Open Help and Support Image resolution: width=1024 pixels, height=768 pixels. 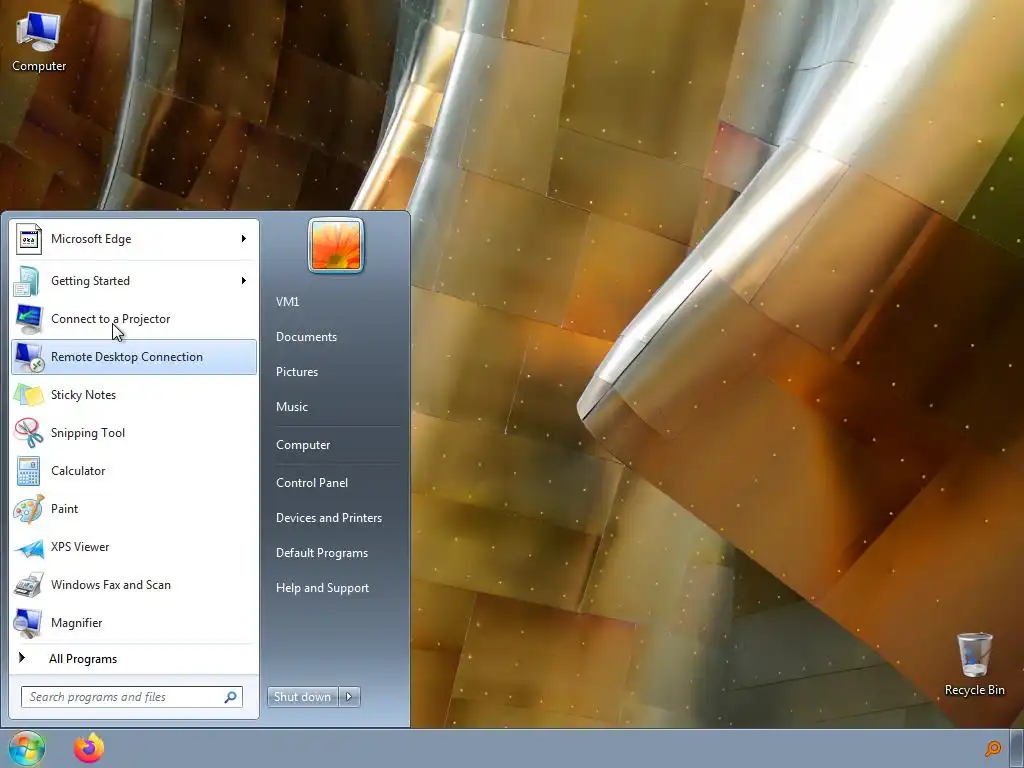click(x=323, y=588)
